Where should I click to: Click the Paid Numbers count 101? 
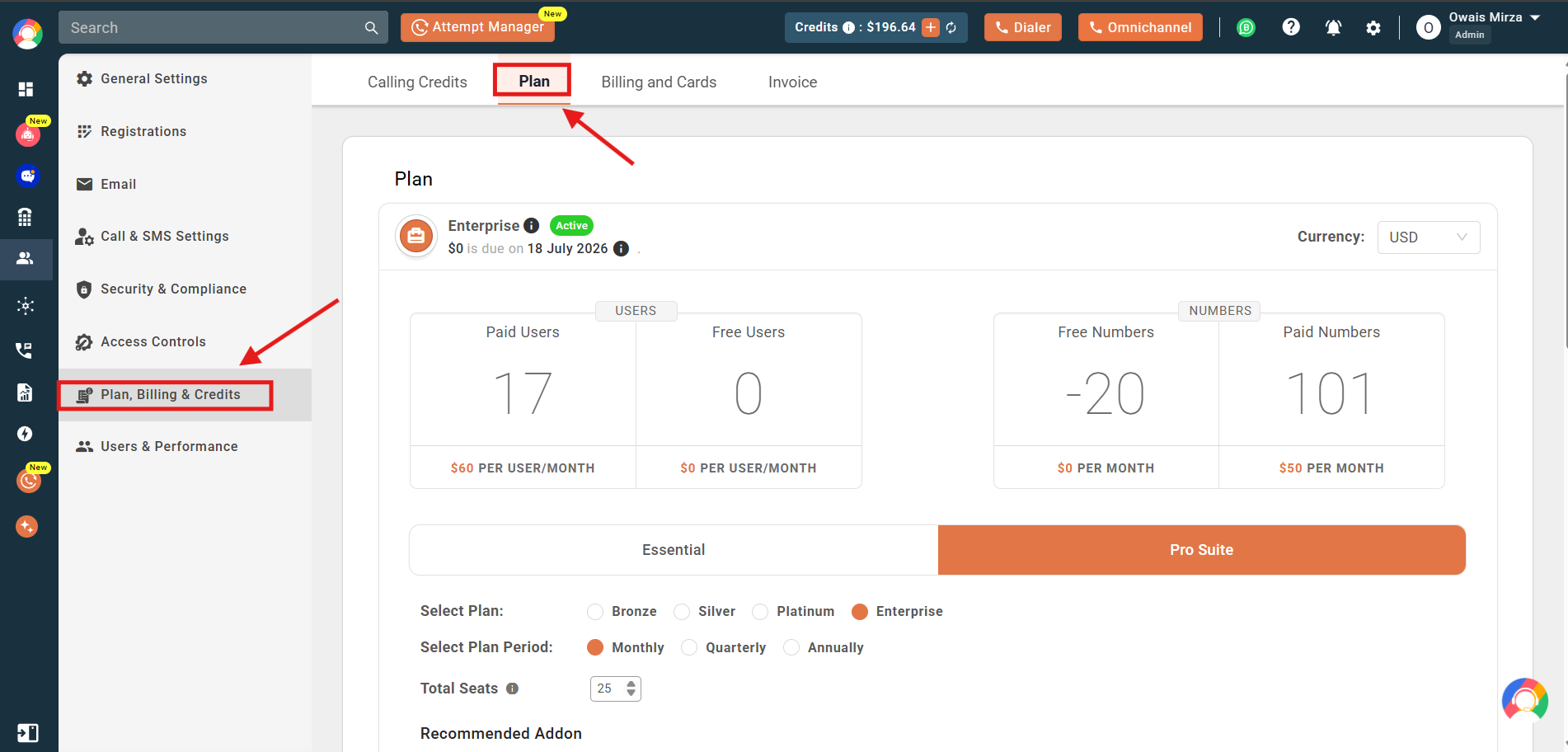click(x=1331, y=393)
